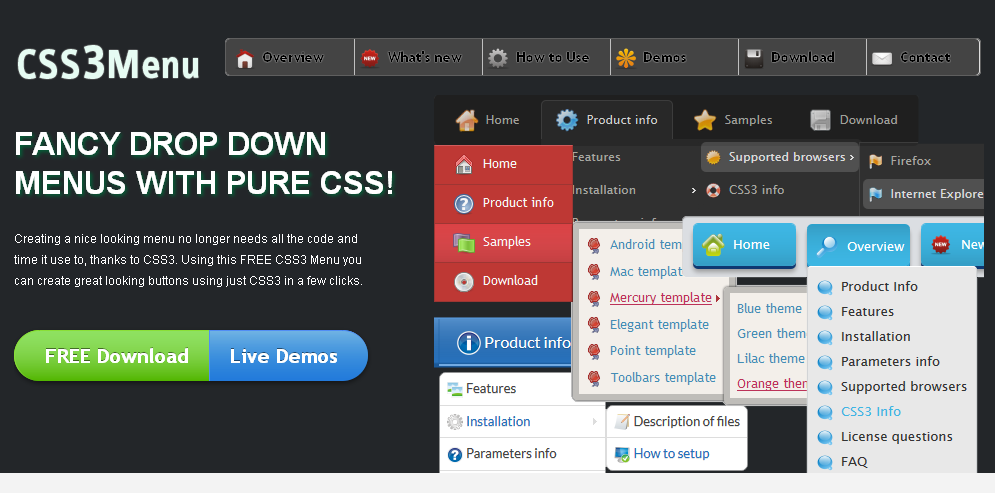995x493 pixels.
Task: Click the house icon beside Overview
Action: click(245, 59)
